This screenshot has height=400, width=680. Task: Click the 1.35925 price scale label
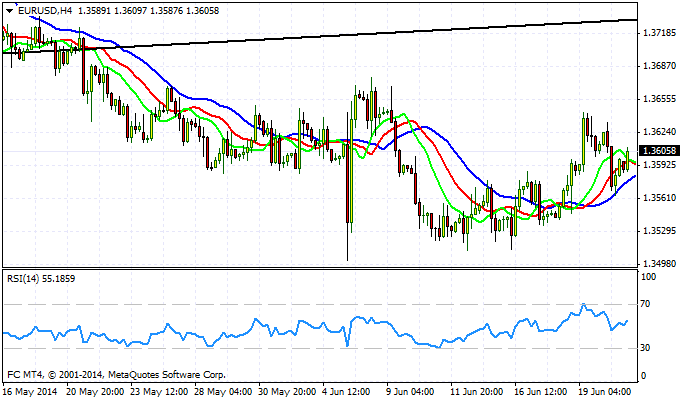[660, 165]
